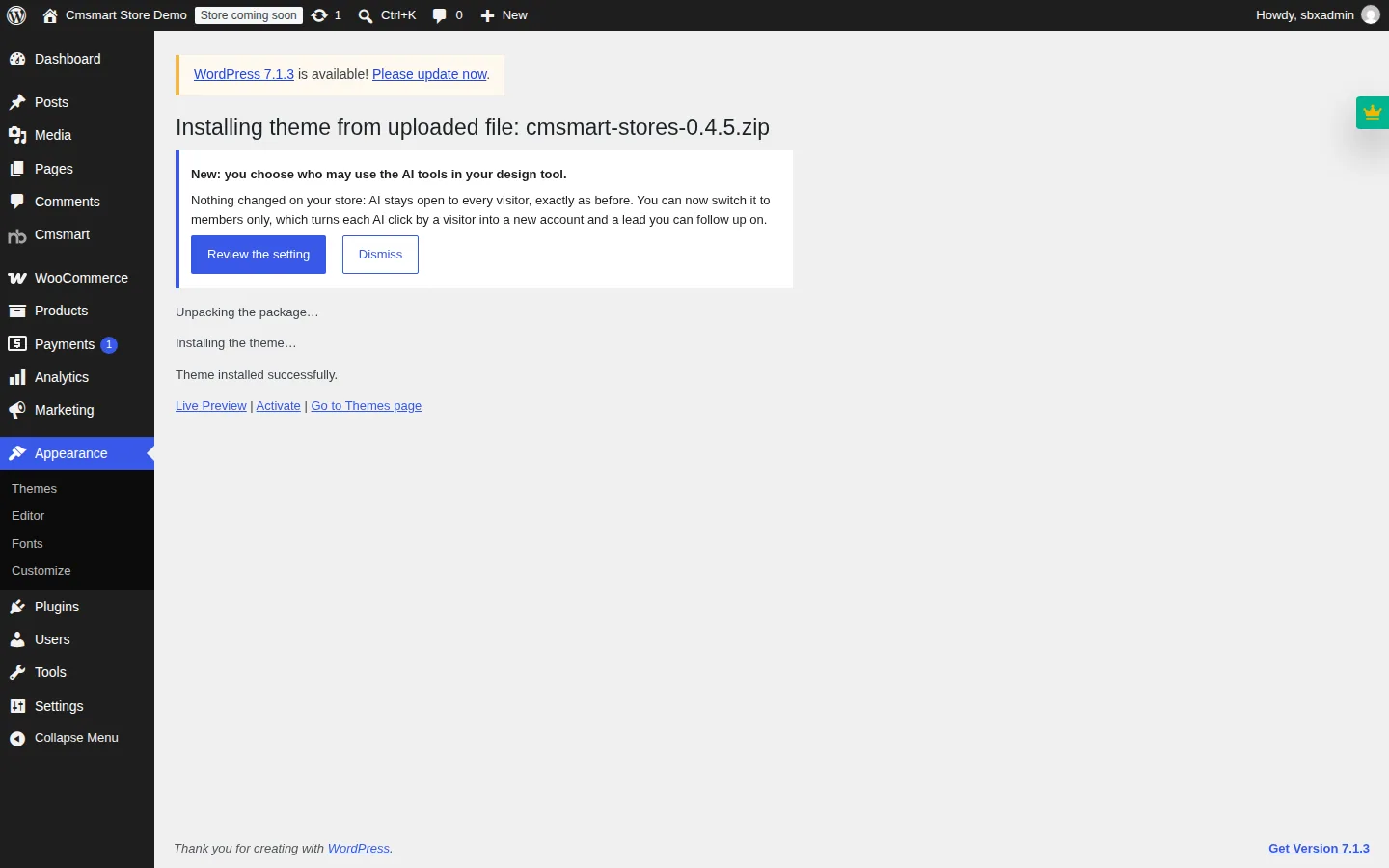Open the WordPress 7.1.3 notice link
The height and width of the screenshot is (868, 1389).
click(x=244, y=74)
